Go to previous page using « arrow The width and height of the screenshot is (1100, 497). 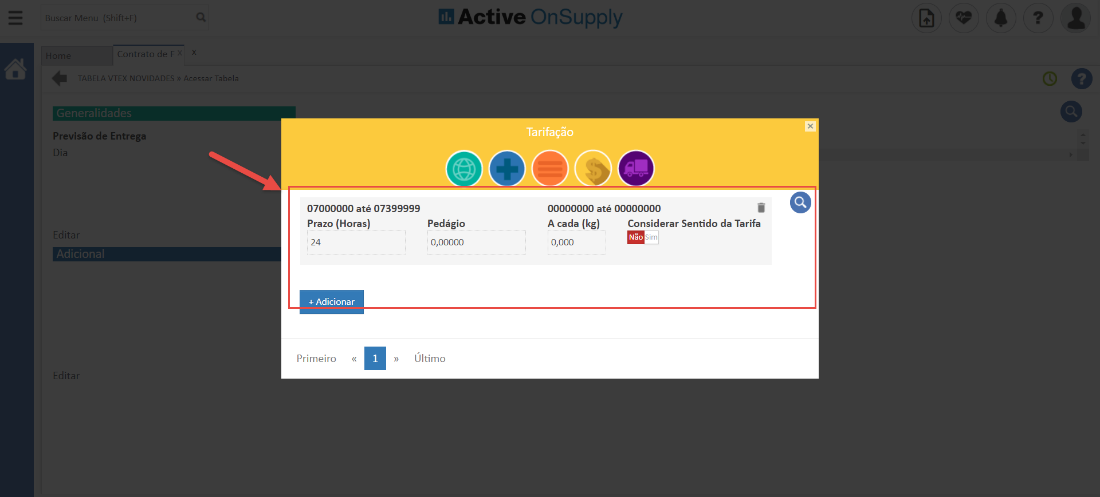point(354,358)
